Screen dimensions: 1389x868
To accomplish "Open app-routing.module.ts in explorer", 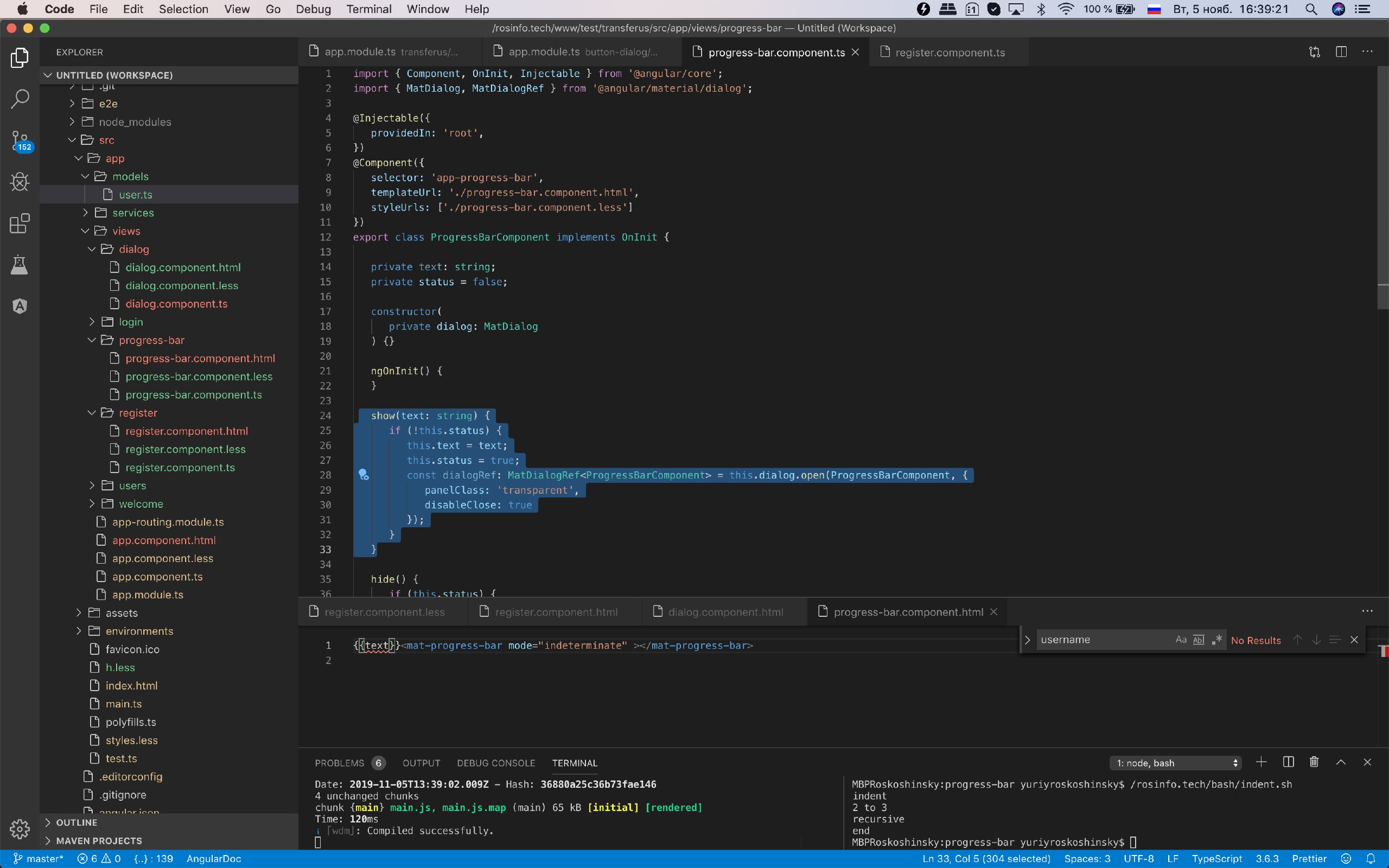I will click(x=169, y=522).
